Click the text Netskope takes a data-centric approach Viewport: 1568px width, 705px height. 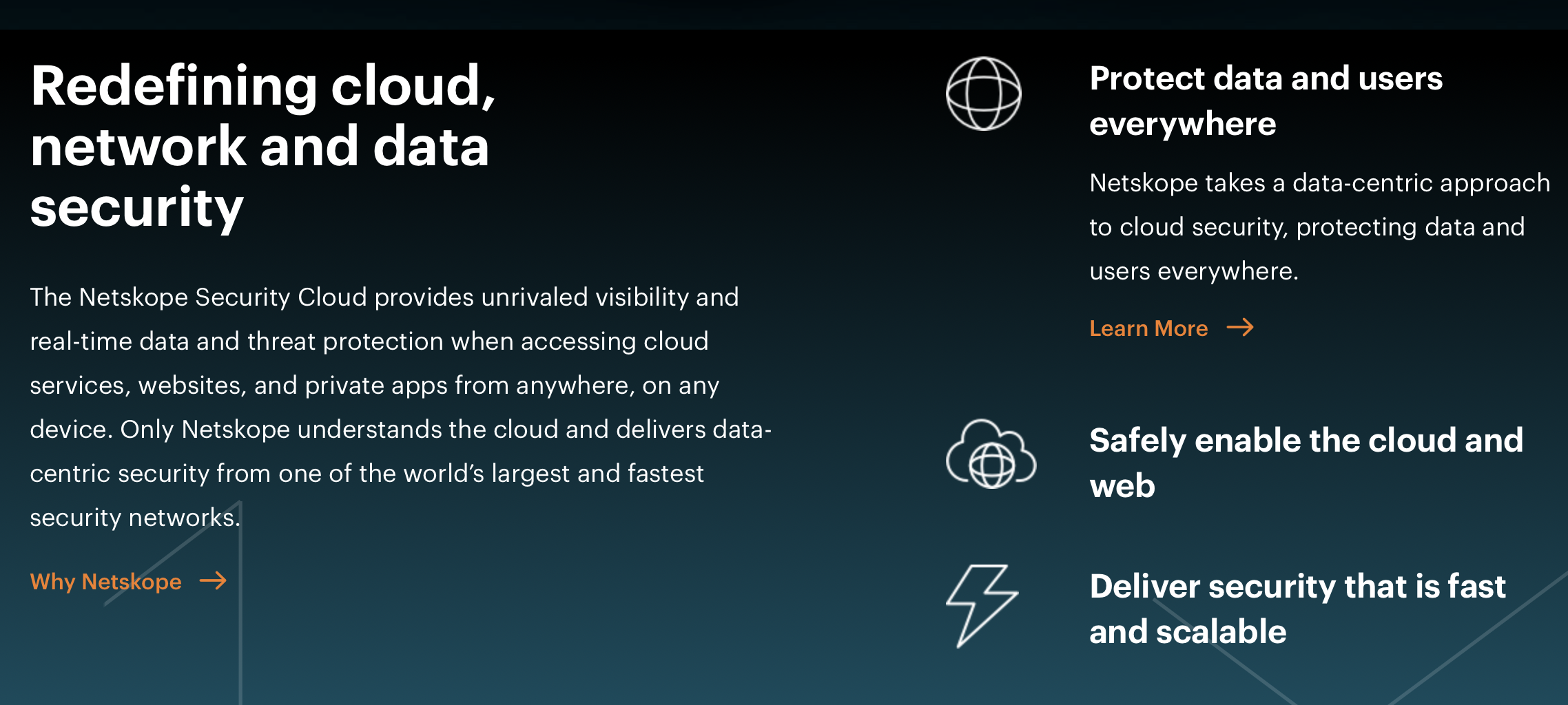(x=1319, y=227)
